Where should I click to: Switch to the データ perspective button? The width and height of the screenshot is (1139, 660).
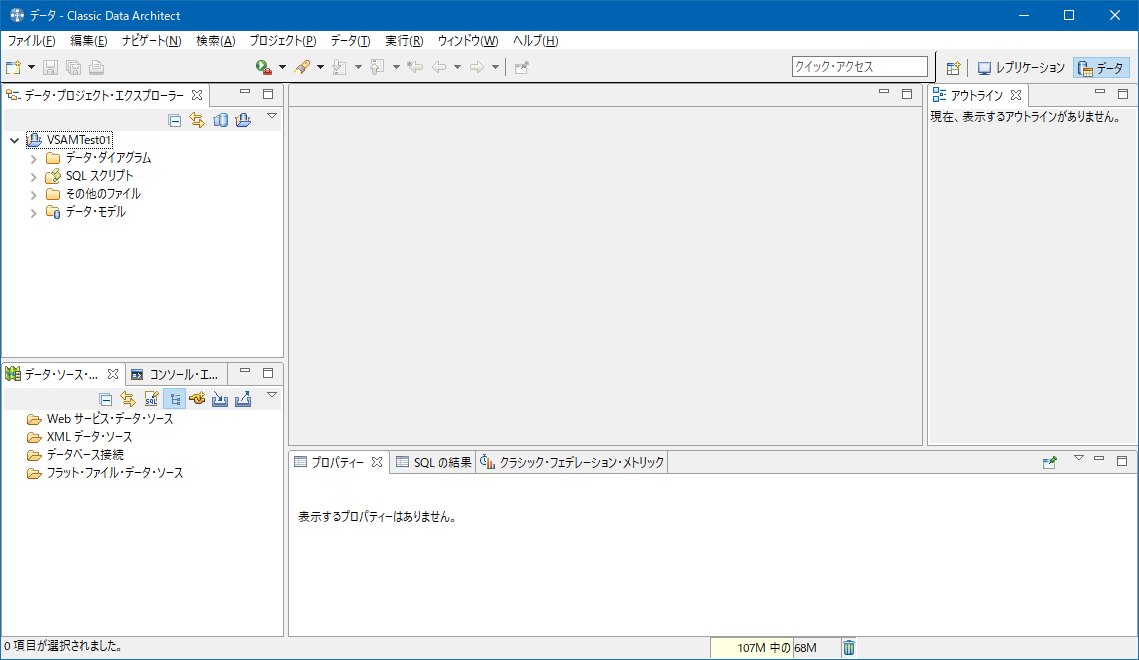1101,68
